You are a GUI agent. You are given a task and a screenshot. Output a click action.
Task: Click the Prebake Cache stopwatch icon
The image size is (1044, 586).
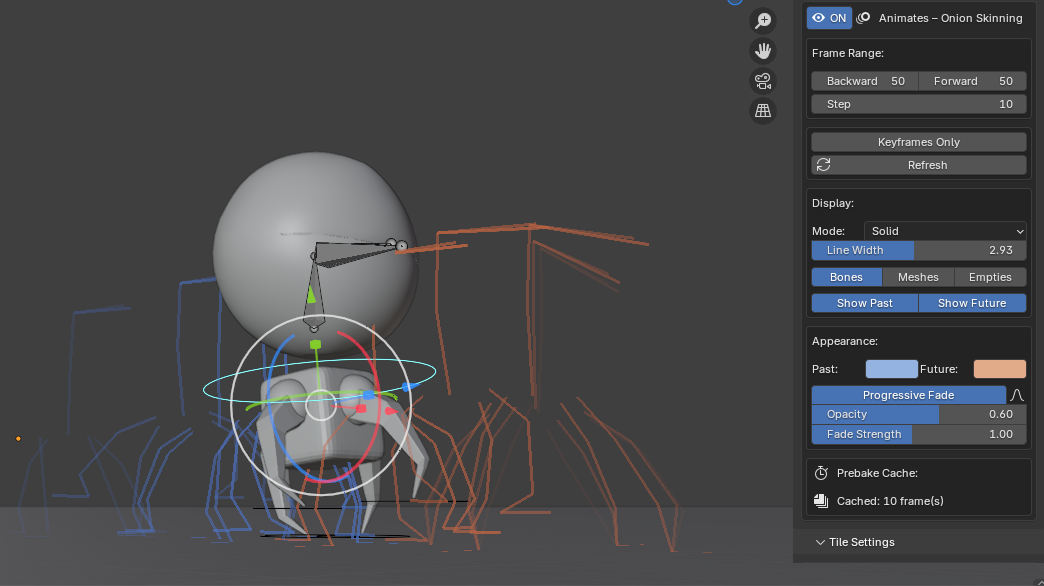(x=821, y=473)
